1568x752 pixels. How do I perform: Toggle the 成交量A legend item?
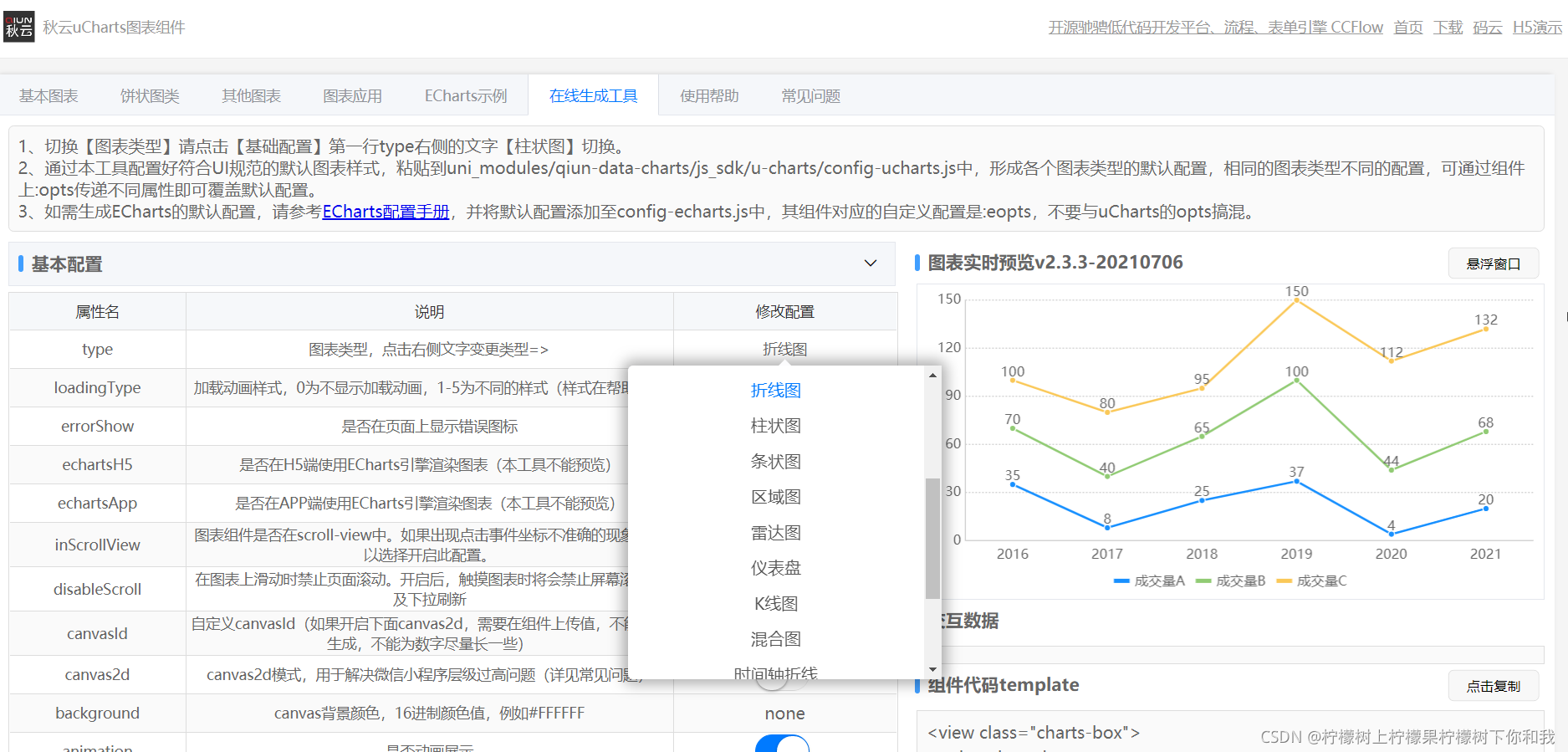point(1149,581)
